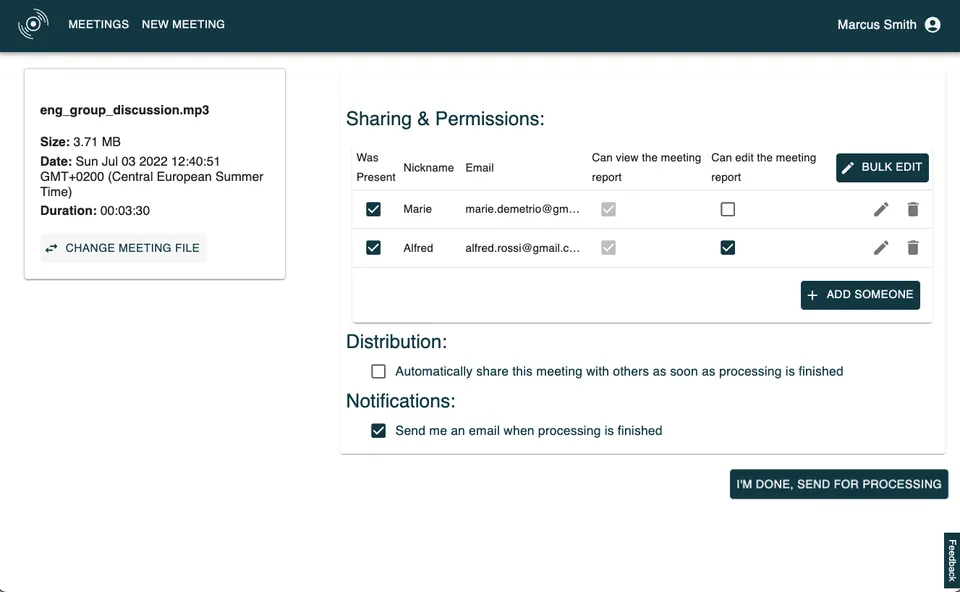Click the Notifications heading

[401, 401]
